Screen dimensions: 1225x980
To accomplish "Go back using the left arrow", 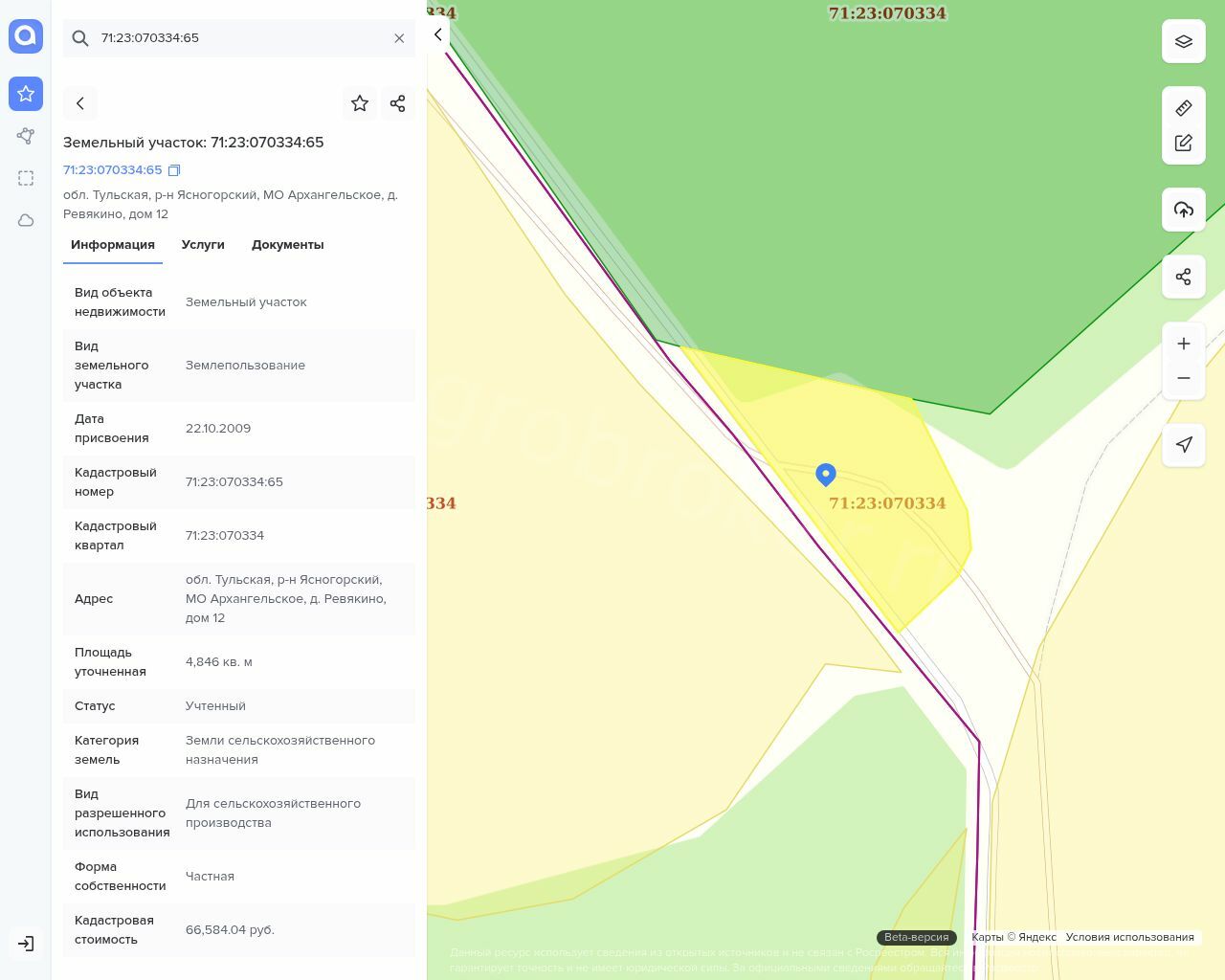I will point(80,103).
